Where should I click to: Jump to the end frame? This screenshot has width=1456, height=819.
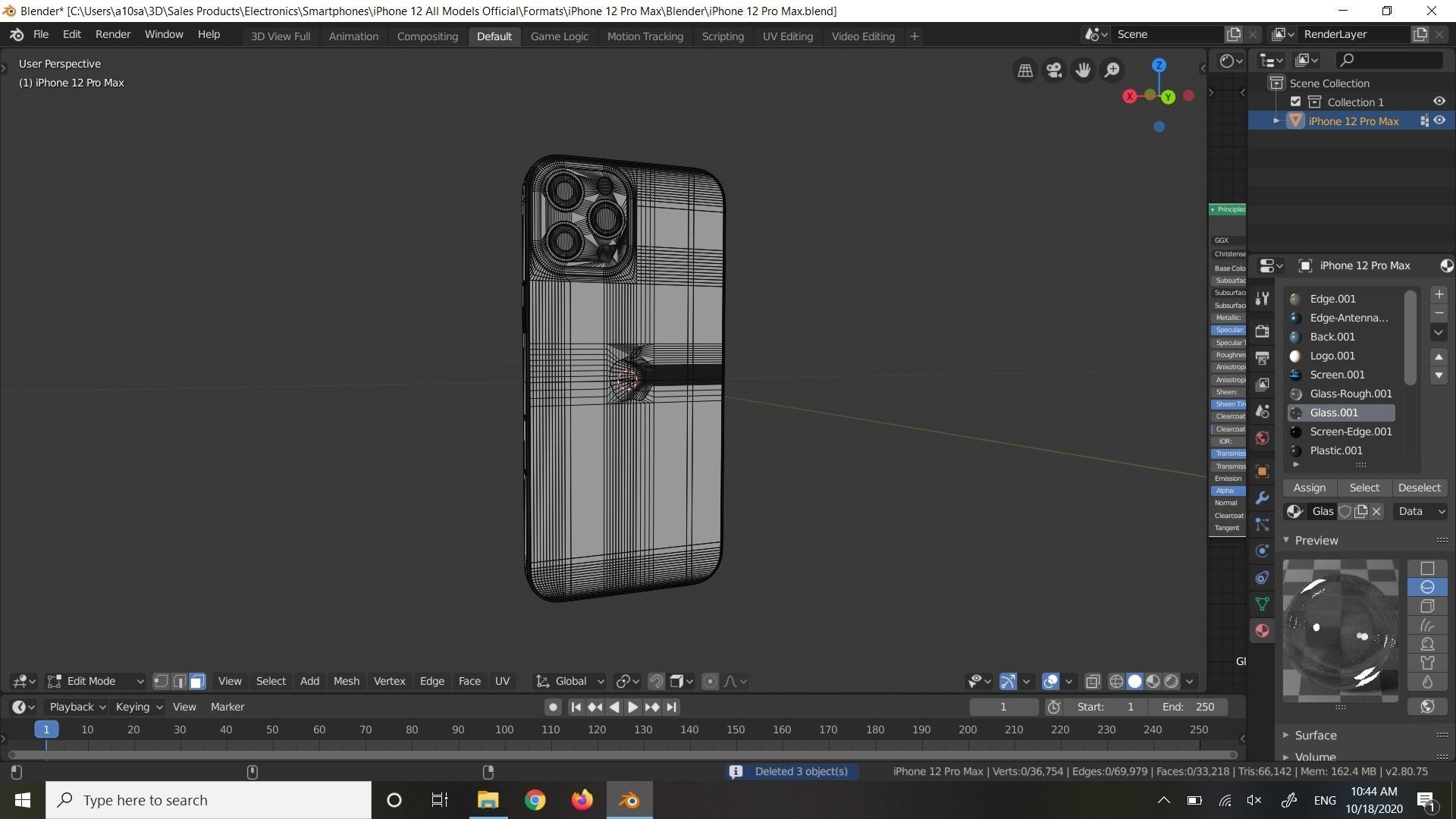pos(671,707)
